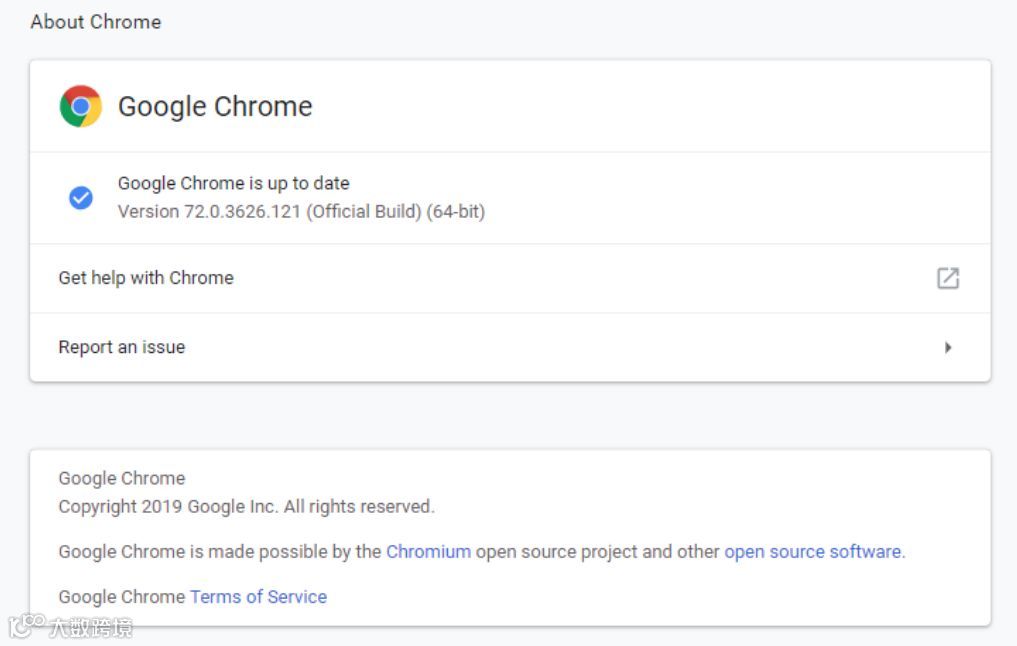Viewport: 1017px width, 646px height.
Task: Open the "Get help with Chrome" row
Action: pyautogui.click(x=146, y=278)
